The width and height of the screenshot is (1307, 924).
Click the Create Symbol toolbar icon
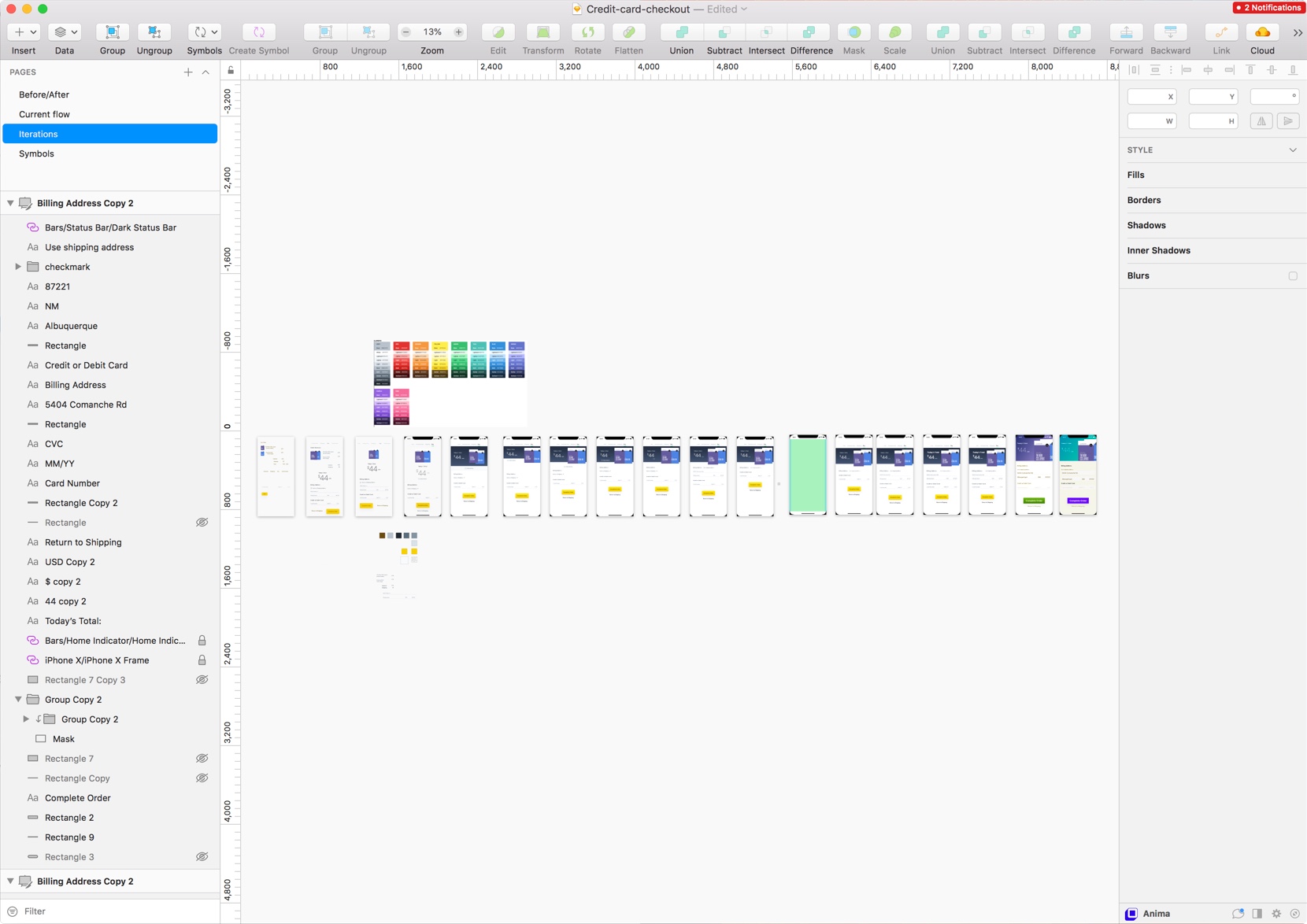point(258,32)
